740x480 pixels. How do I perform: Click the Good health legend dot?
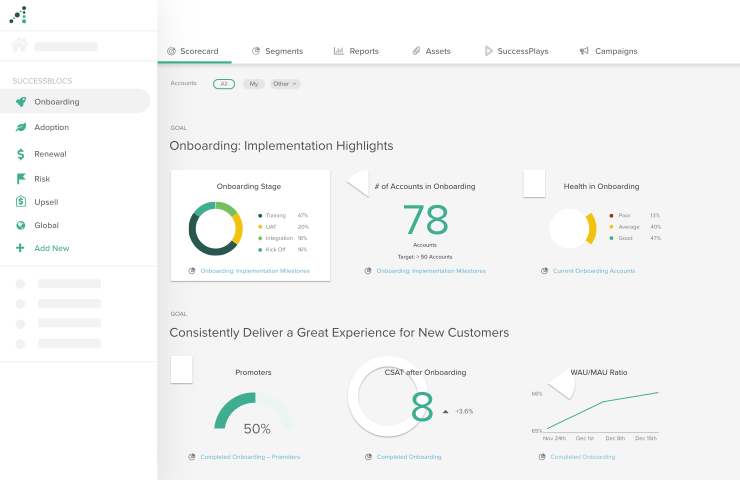pos(611,238)
